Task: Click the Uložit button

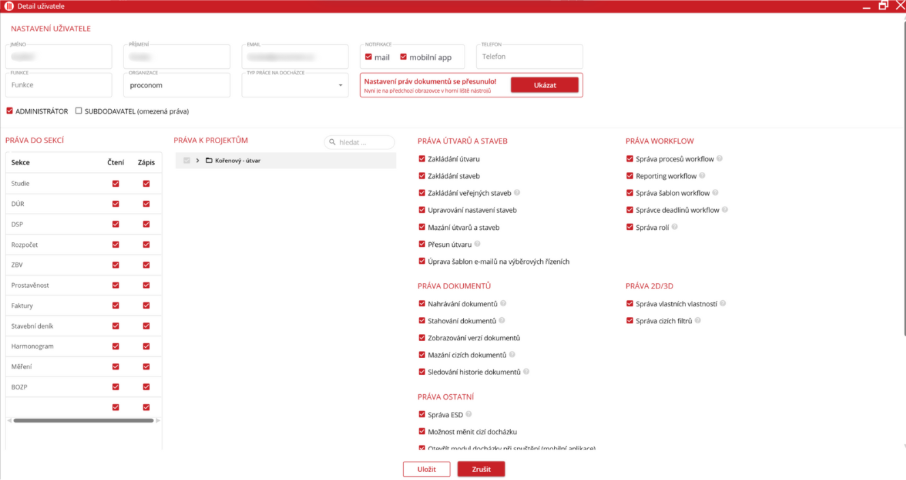Action: click(427, 469)
